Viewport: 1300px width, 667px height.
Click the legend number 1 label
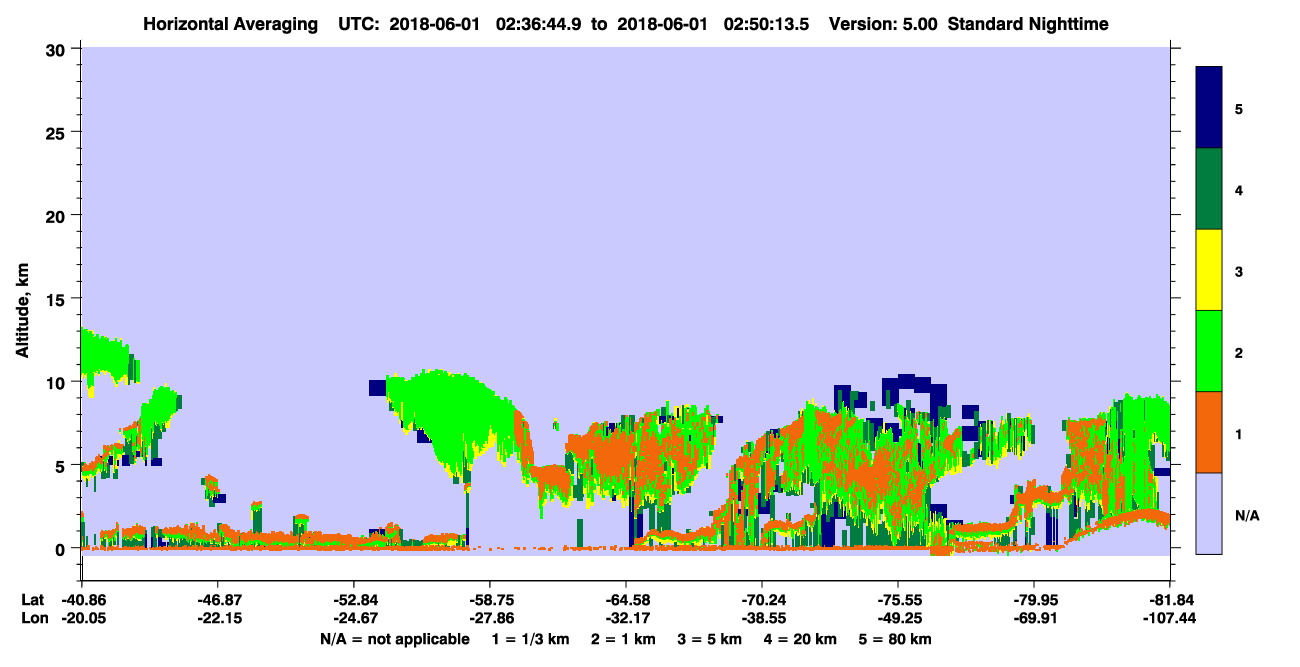[x=1238, y=433]
